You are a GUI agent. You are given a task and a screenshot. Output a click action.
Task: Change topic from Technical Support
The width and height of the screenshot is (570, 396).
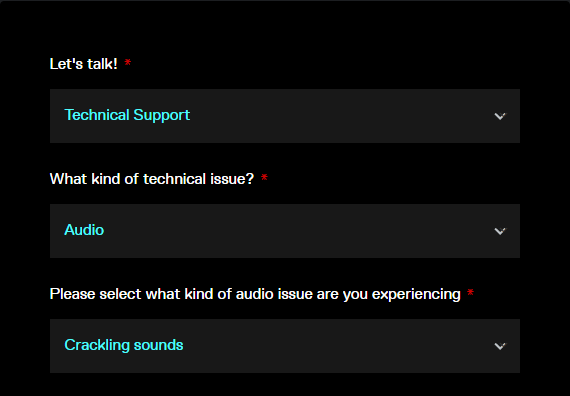click(x=285, y=116)
